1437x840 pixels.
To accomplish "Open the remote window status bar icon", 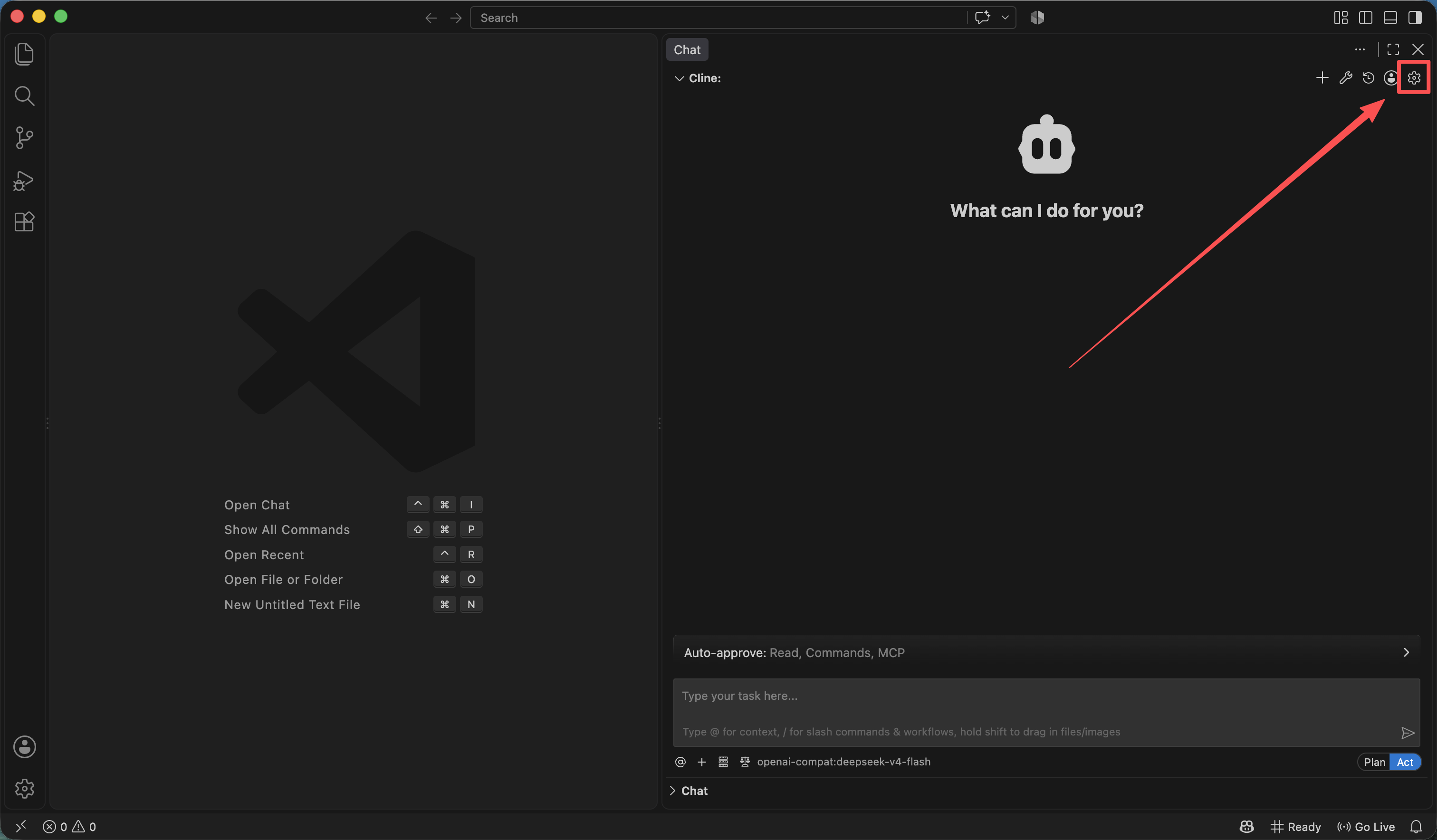I will [21, 826].
